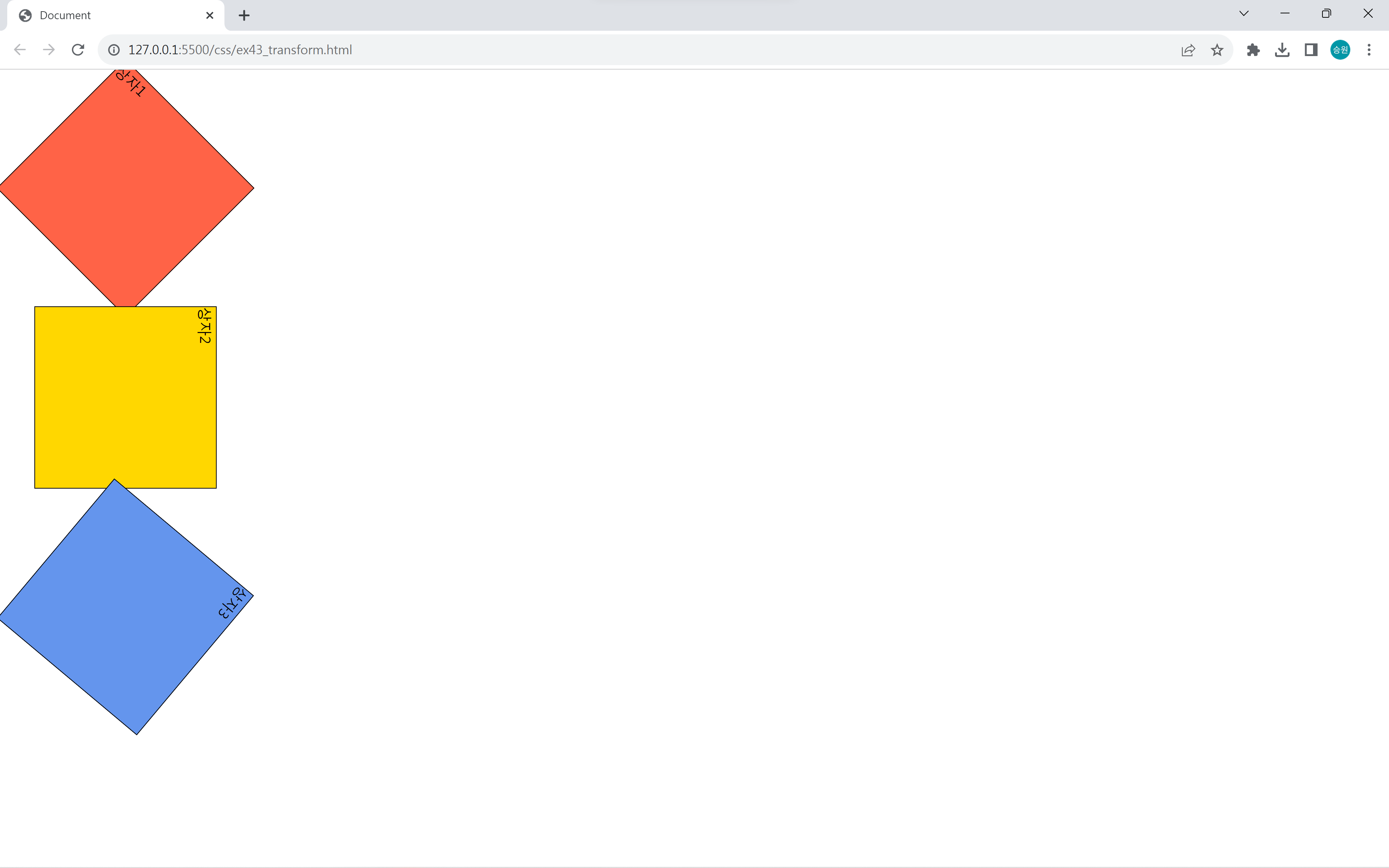Close the Document tab
Image resolution: width=1389 pixels, height=868 pixels.
click(x=209, y=16)
